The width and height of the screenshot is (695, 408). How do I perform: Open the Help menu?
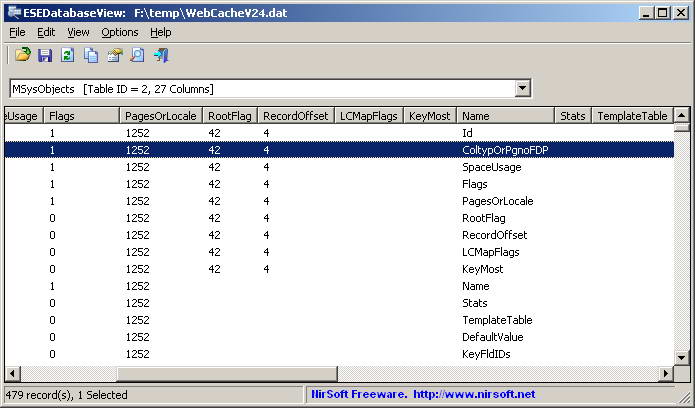coord(160,32)
